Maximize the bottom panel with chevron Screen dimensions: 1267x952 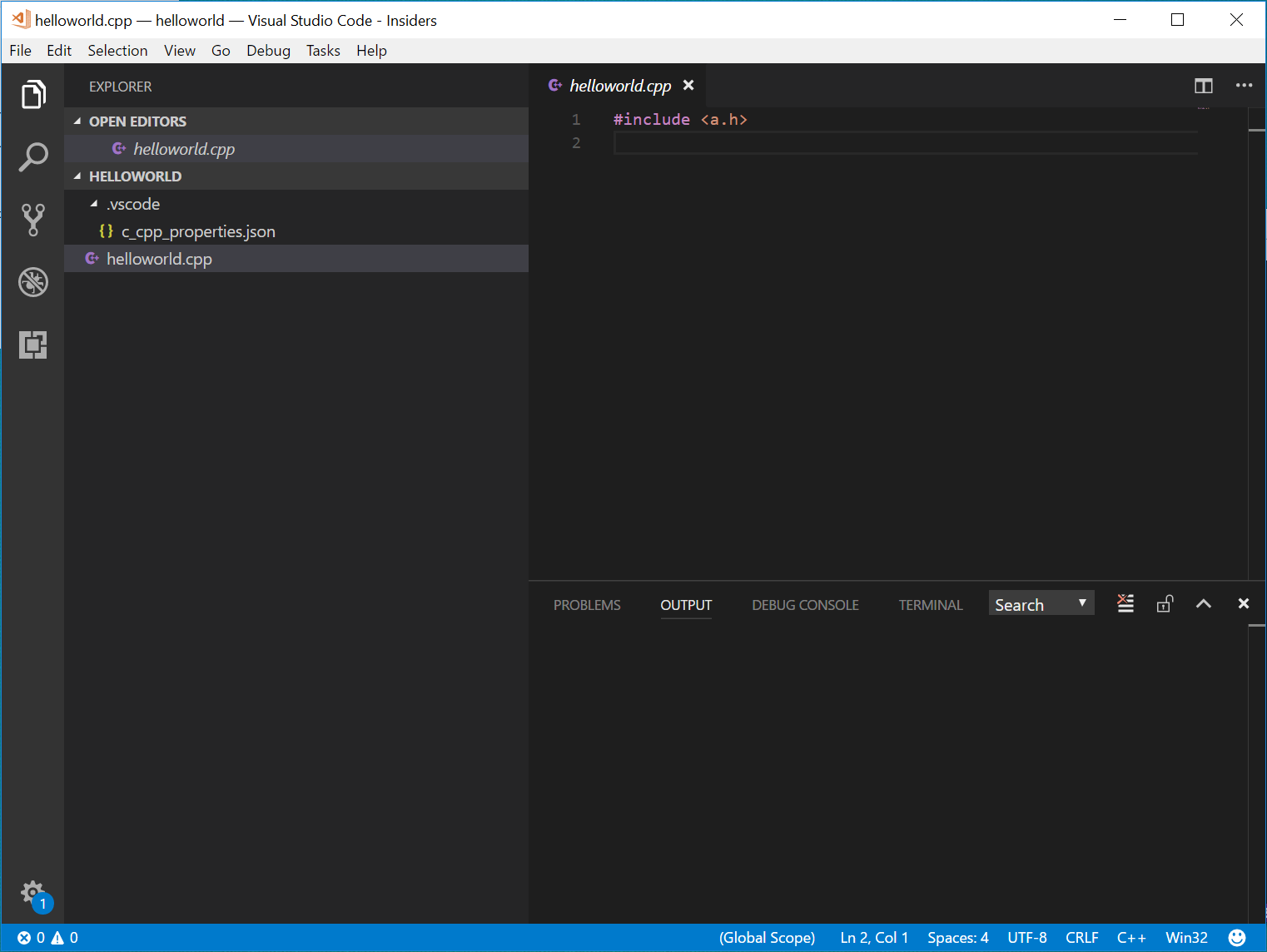[1204, 604]
